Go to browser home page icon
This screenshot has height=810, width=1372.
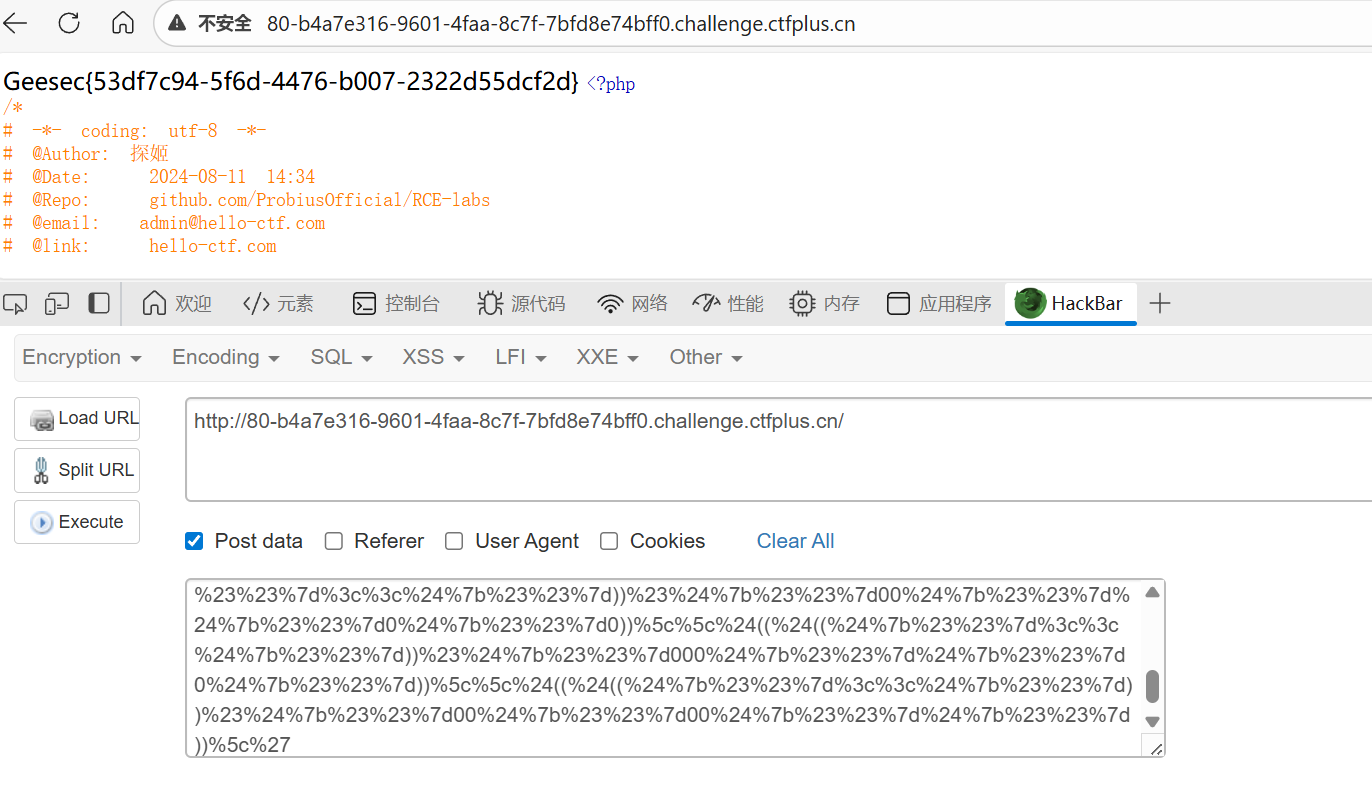click(x=122, y=23)
